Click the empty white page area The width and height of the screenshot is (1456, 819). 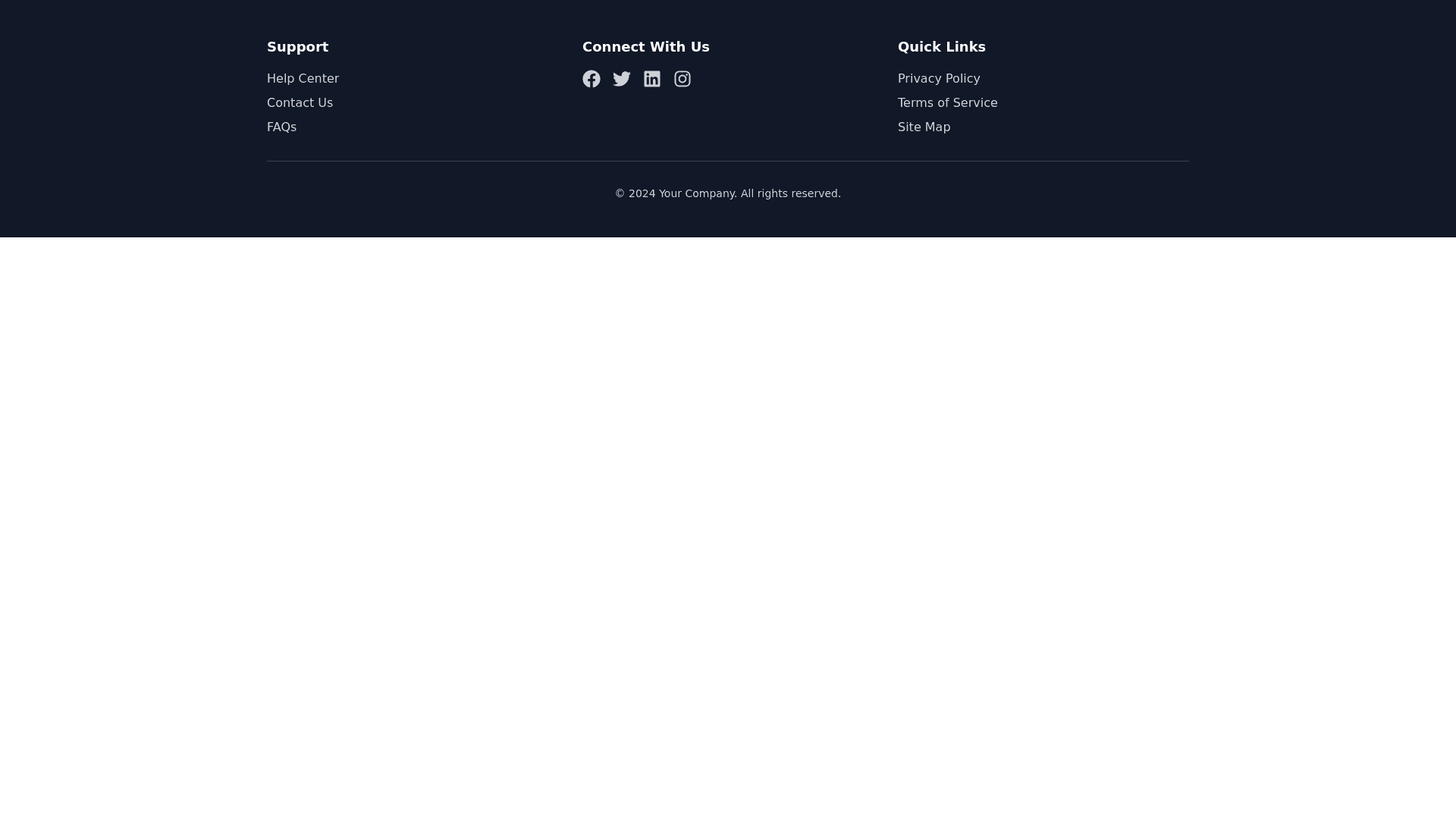(728, 523)
